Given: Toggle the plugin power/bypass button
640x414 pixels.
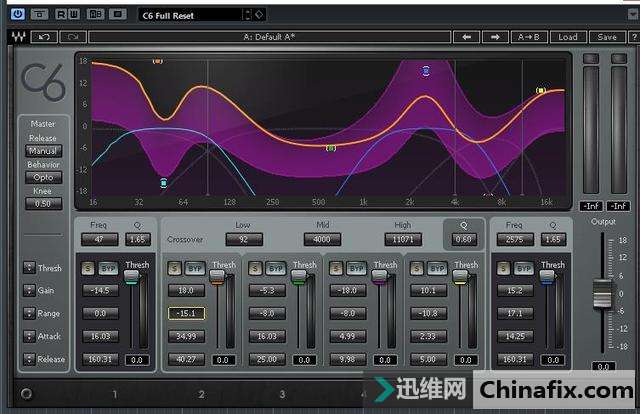Looking at the screenshot, I should (18, 14).
